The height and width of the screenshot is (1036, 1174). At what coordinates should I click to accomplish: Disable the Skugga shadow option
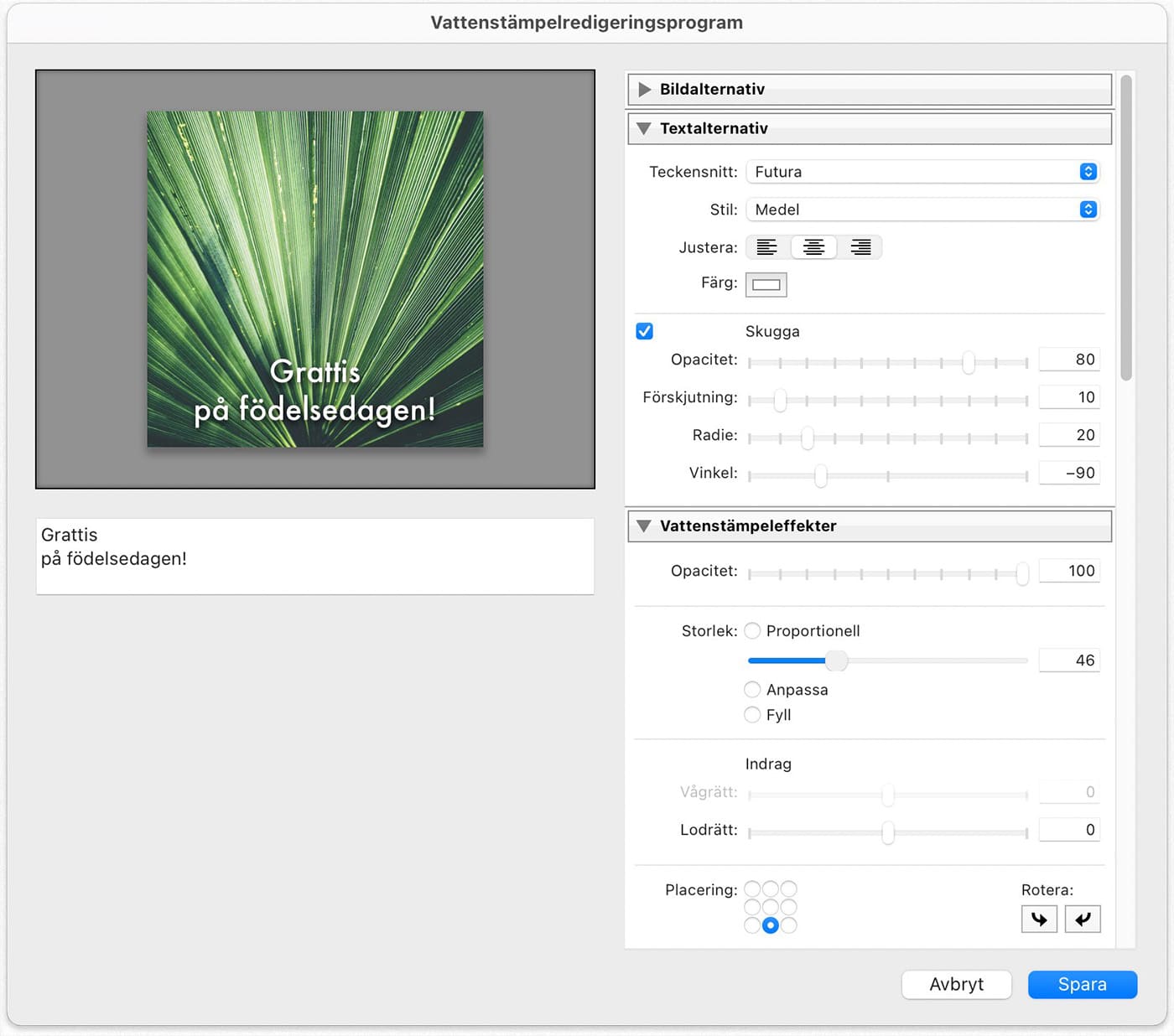click(644, 331)
